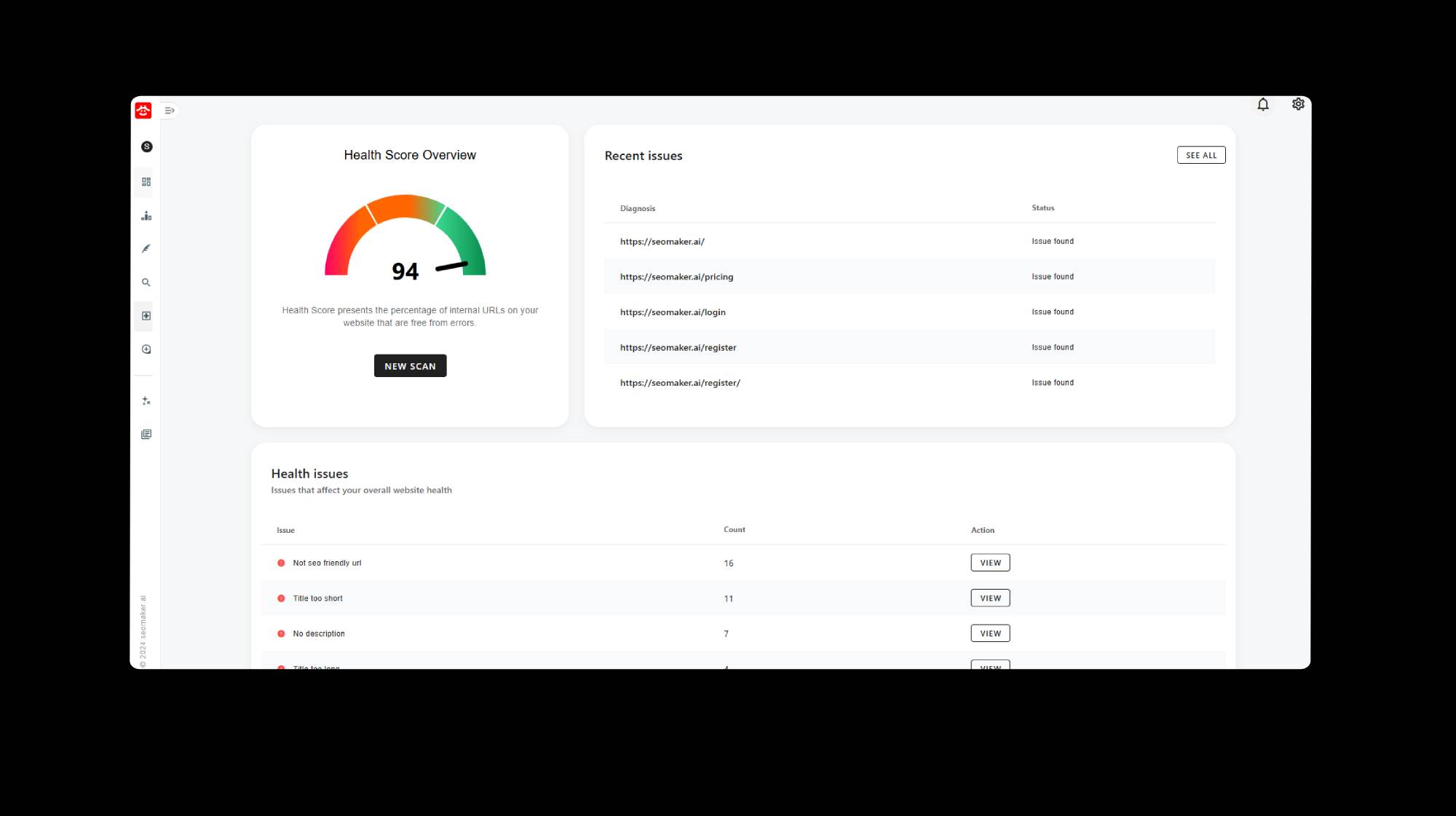Select the add-square icon in sidebar

click(x=146, y=316)
